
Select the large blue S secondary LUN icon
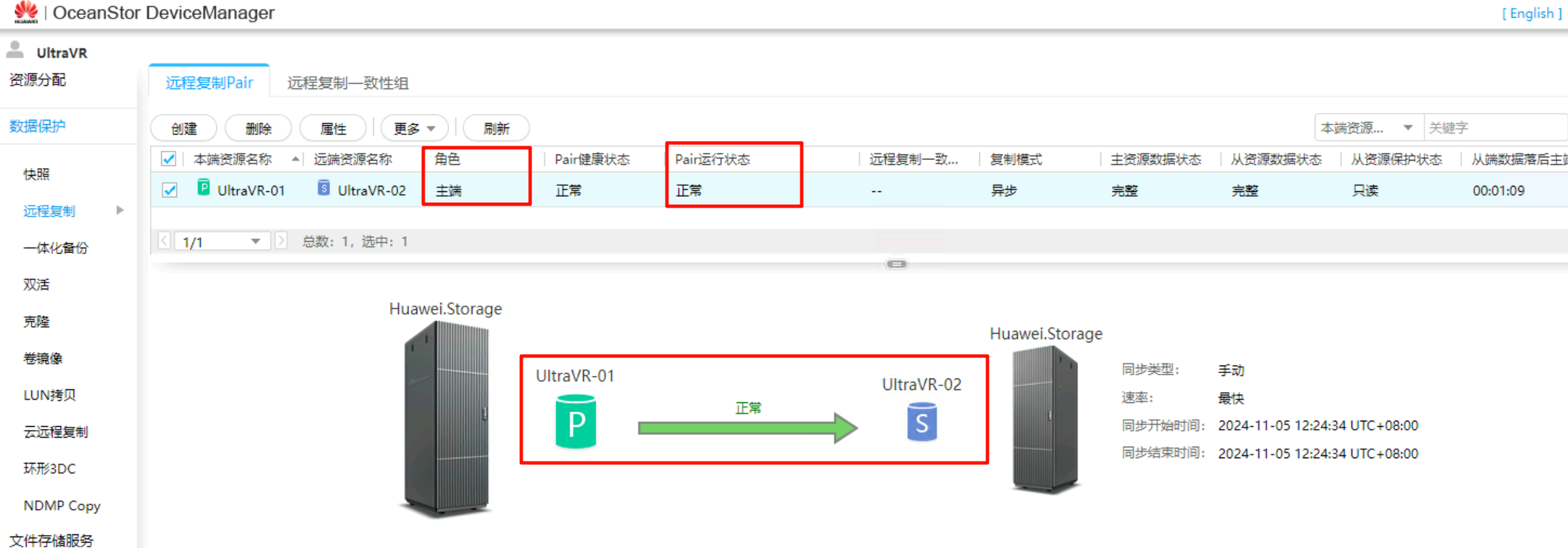[x=921, y=422]
